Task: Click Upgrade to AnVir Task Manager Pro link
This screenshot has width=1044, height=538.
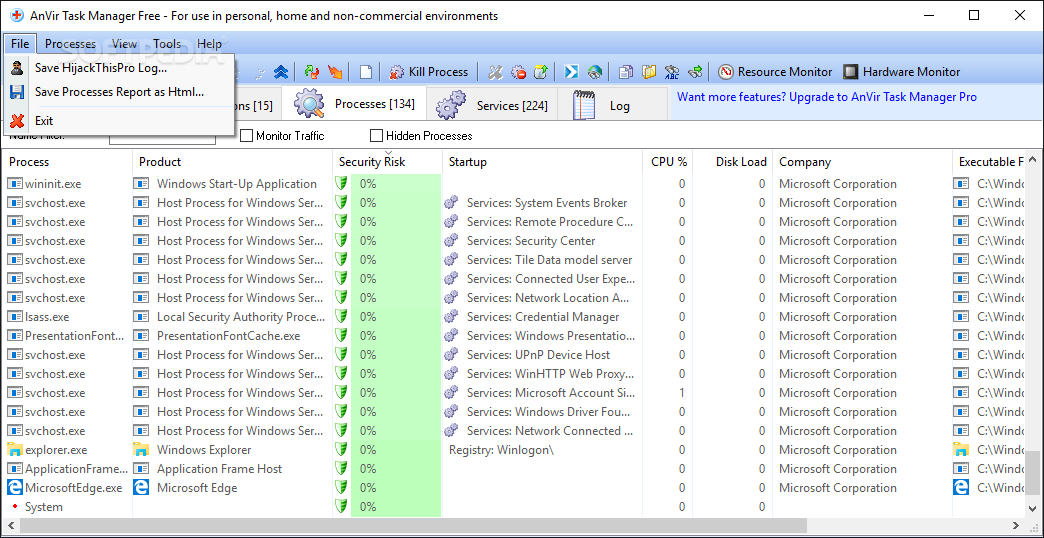Action: click(x=826, y=97)
